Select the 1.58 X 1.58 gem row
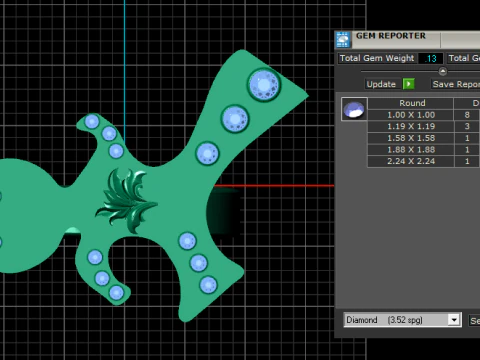 point(424,138)
